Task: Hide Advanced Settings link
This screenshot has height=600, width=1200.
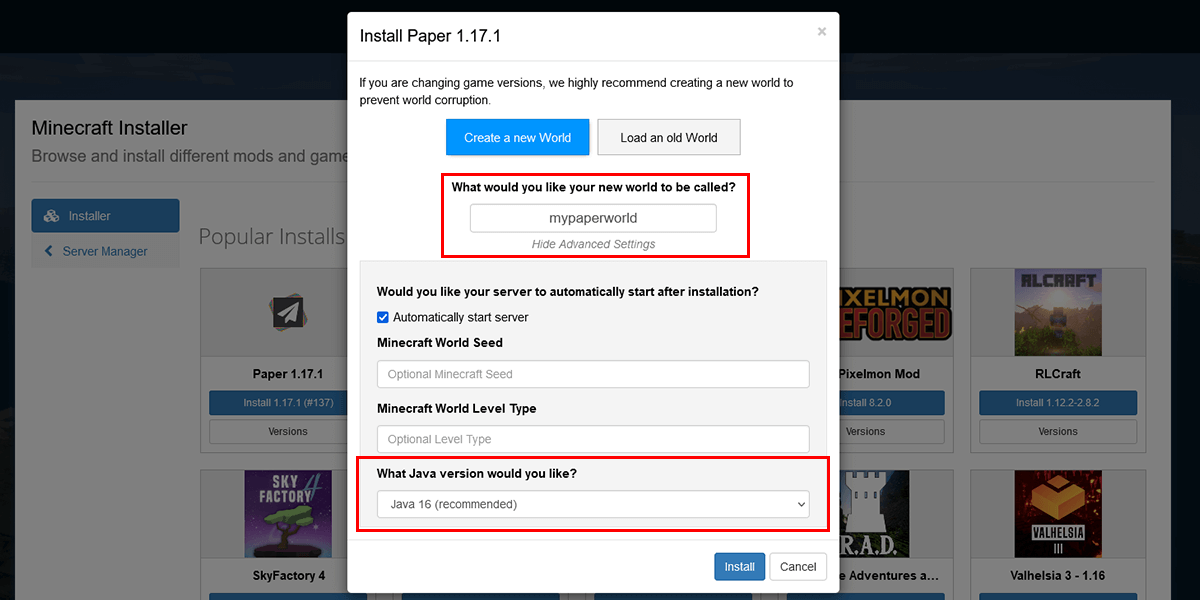Action: (594, 244)
